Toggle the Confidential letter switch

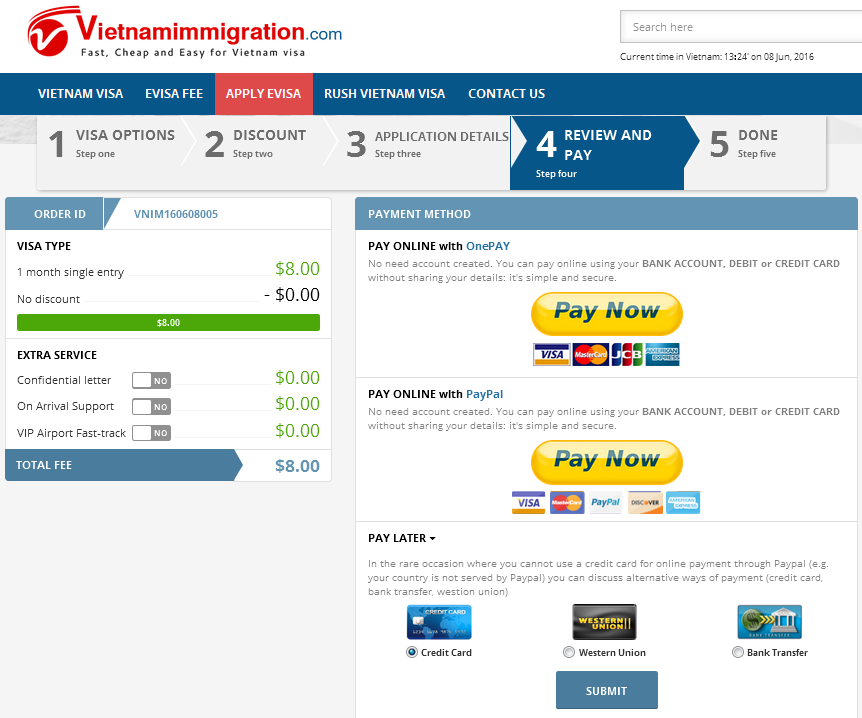coord(151,380)
